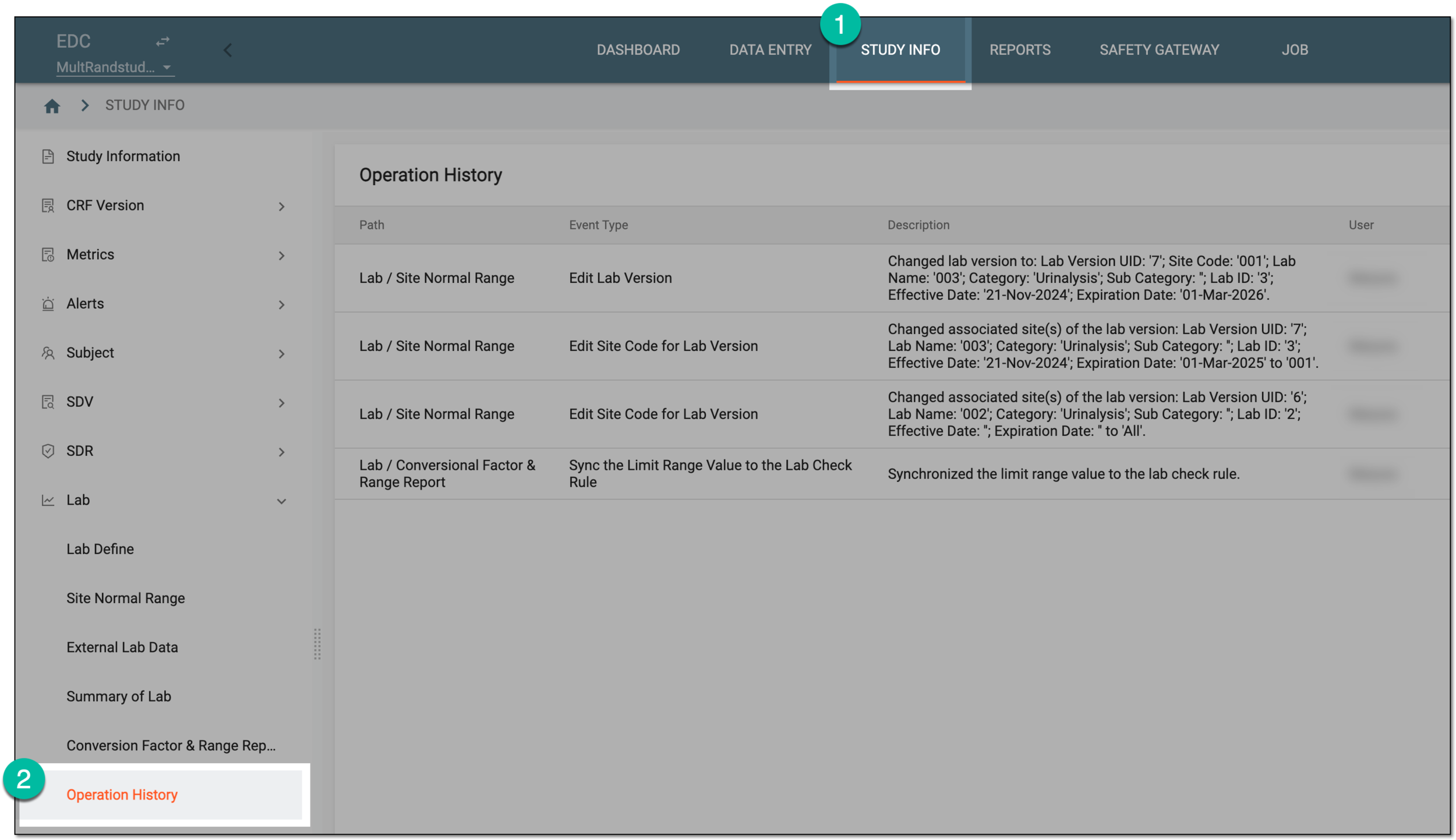
Task: Open the Summary of Lab submenu item
Action: pyautogui.click(x=118, y=696)
